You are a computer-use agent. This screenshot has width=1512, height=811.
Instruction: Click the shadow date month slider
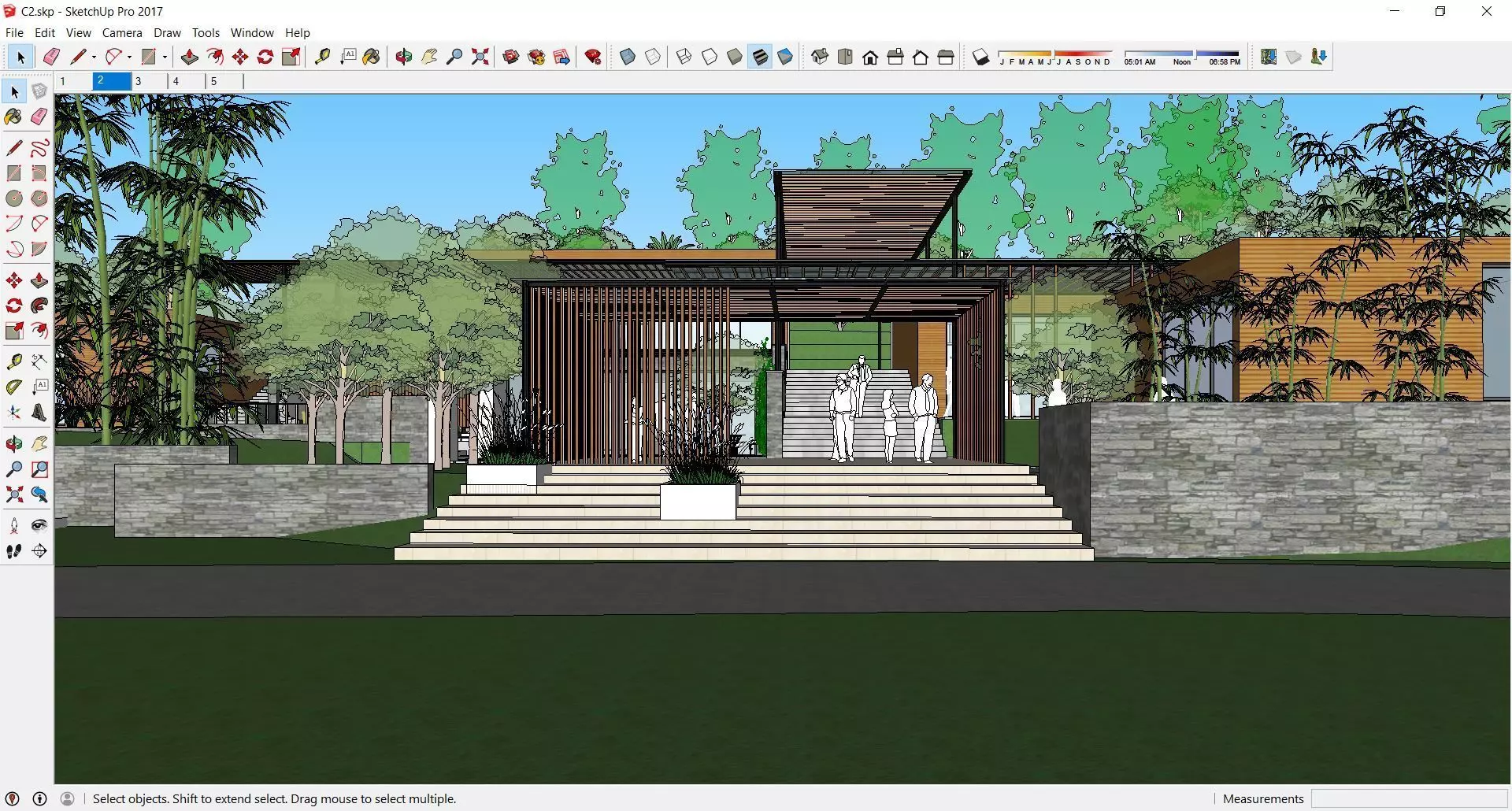click(1055, 54)
